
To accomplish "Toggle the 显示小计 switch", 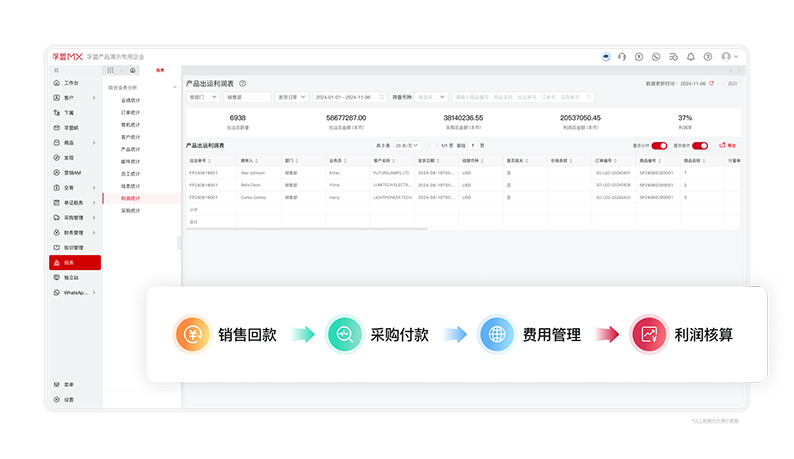I will 659,145.
